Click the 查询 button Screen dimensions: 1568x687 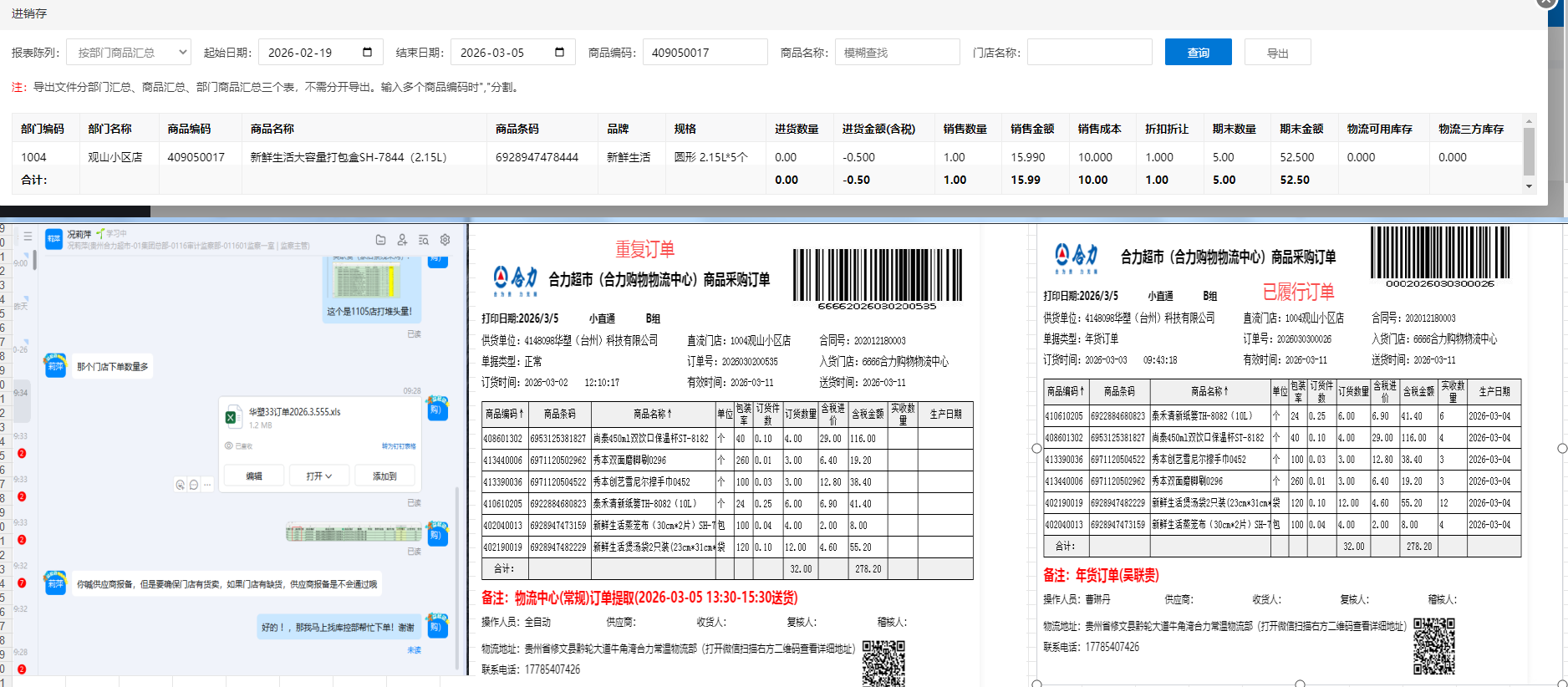pyautogui.click(x=1198, y=52)
